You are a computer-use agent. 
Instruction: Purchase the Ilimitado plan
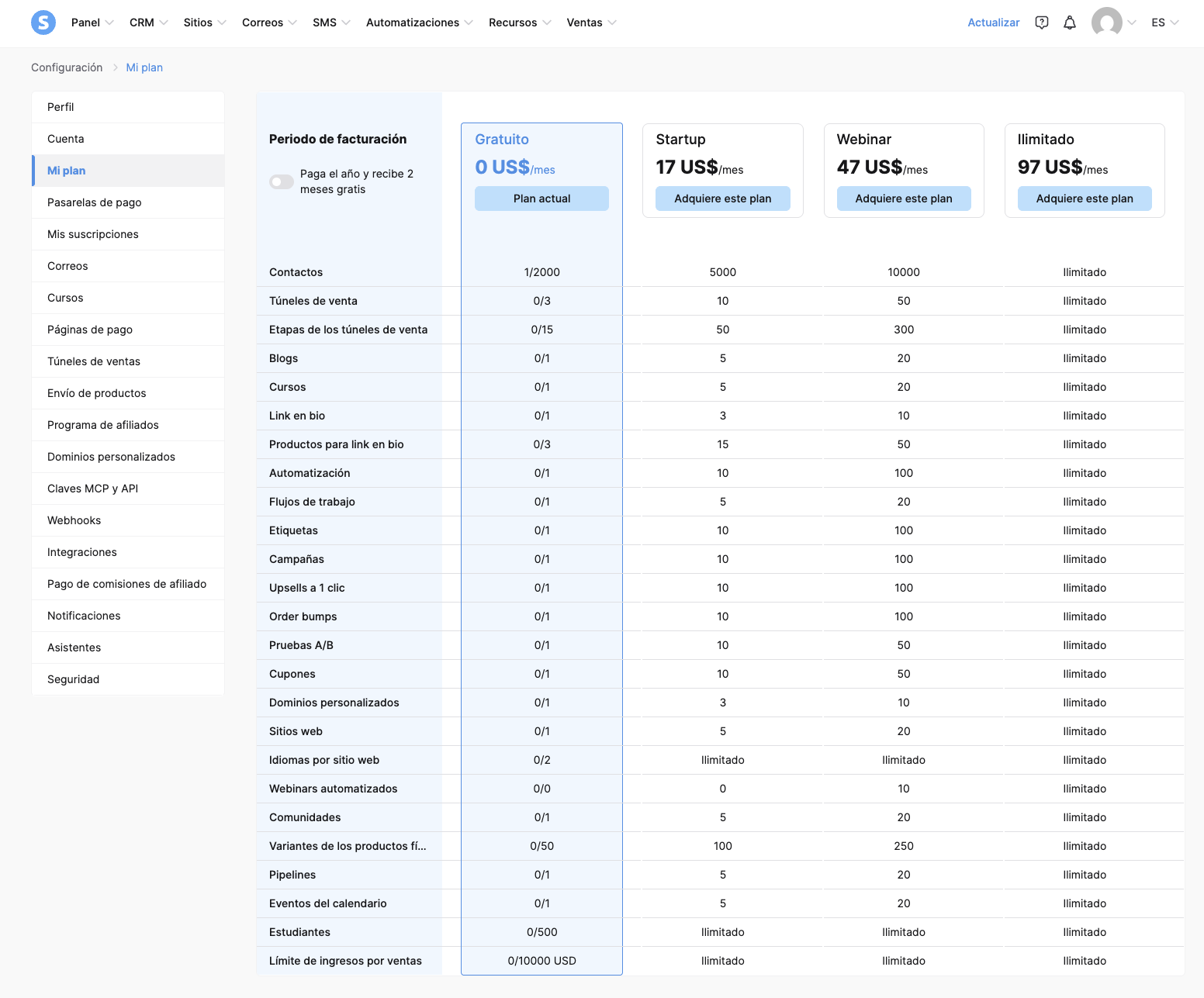point(1085,199)
